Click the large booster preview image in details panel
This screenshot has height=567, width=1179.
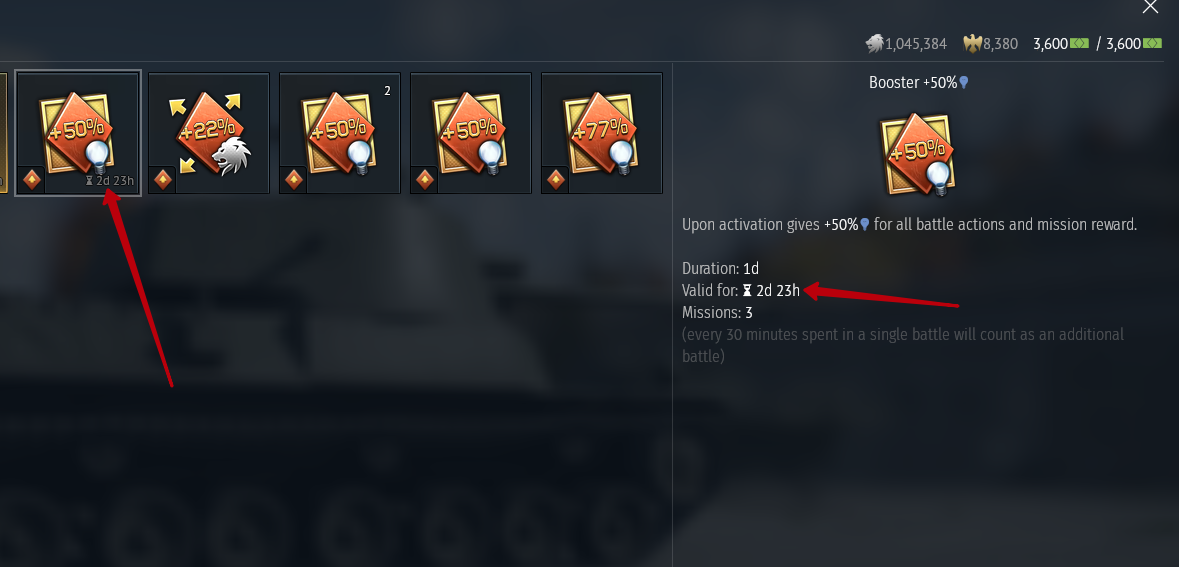[x=917, y=154]
